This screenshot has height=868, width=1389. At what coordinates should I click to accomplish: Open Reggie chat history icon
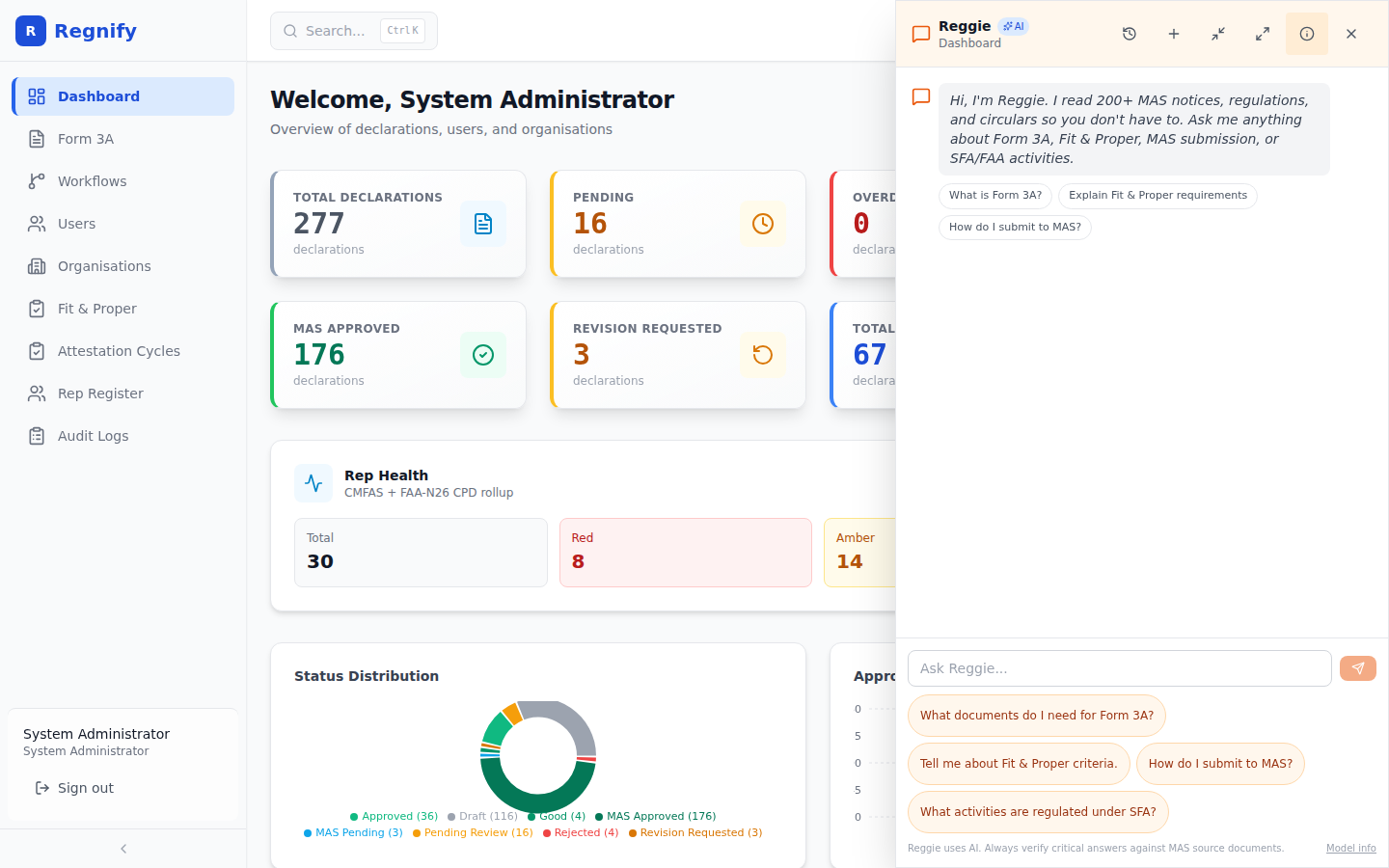tap(1130, 34)
